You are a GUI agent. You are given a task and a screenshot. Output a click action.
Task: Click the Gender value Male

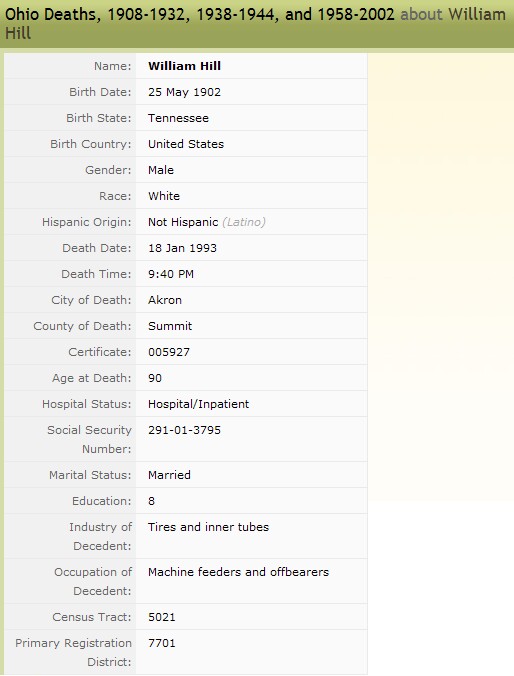tap(161, 170)
